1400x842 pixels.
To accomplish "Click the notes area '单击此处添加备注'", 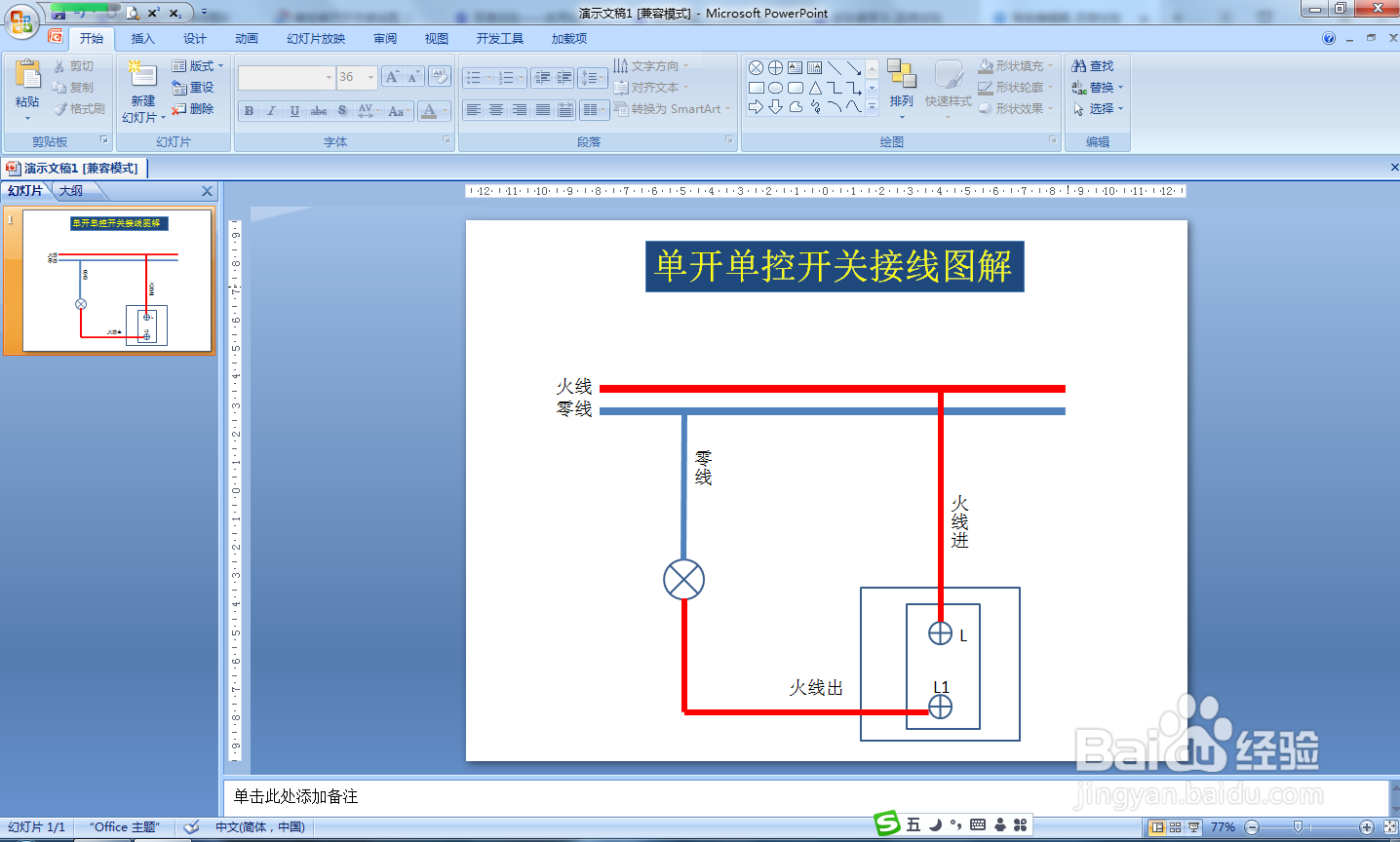I will pos(295,796).
